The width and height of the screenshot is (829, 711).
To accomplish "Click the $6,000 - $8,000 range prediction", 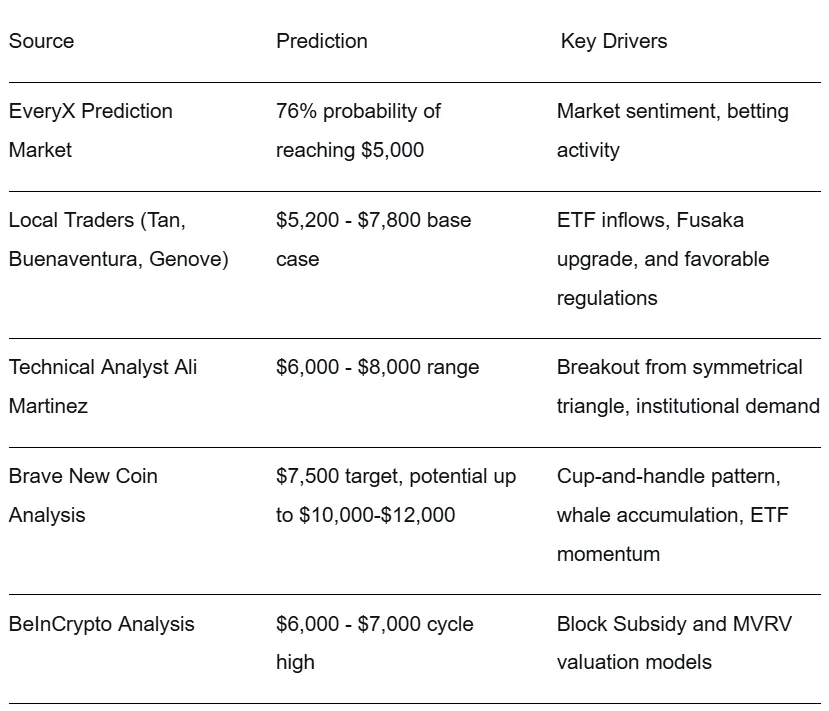I will coord(377,367).
